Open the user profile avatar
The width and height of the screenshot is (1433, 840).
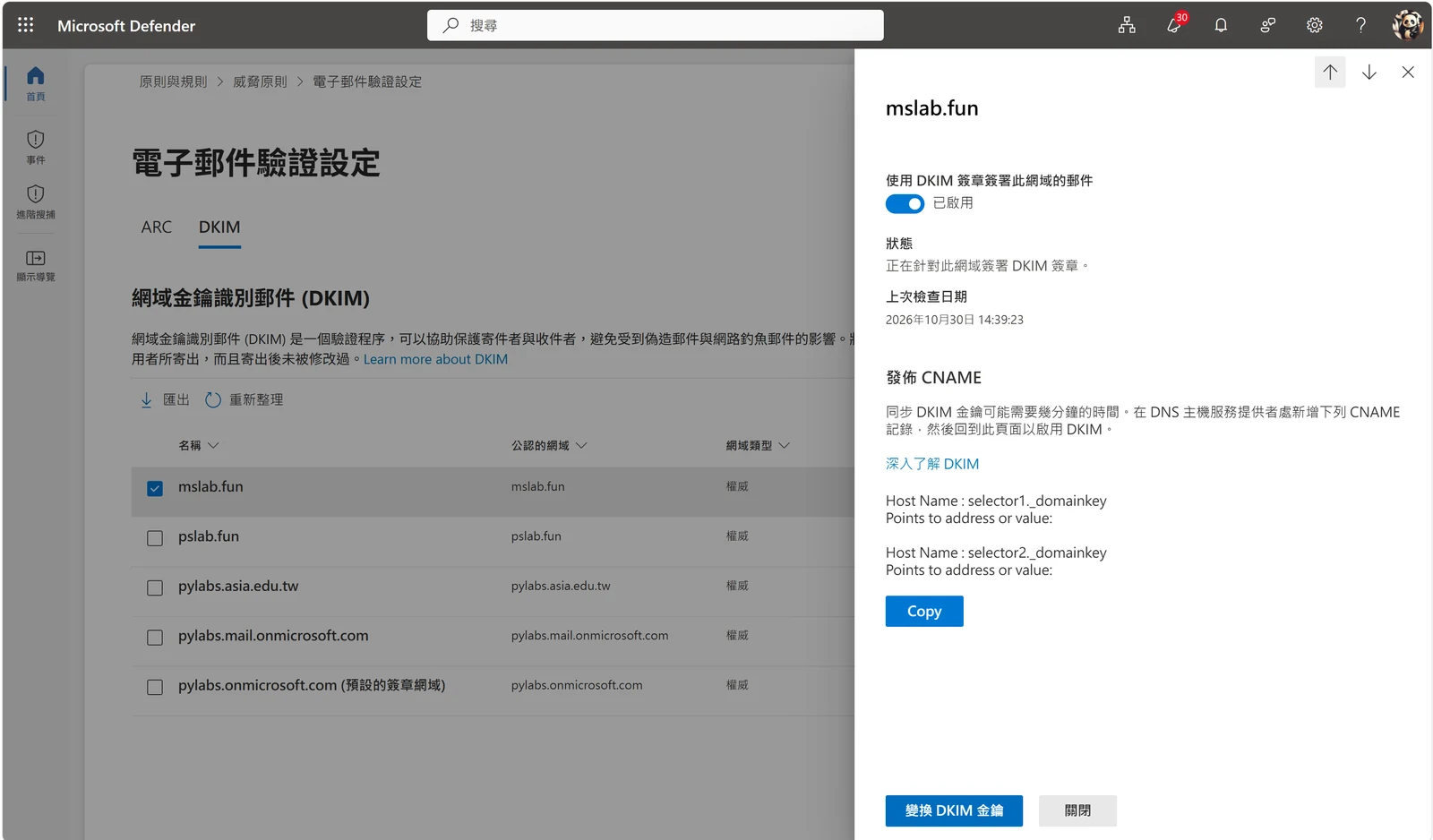[x=1408, y=25]
